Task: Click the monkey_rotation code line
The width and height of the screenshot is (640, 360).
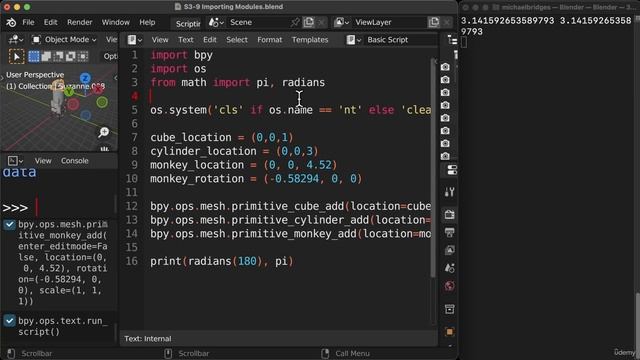Action: 256,179
